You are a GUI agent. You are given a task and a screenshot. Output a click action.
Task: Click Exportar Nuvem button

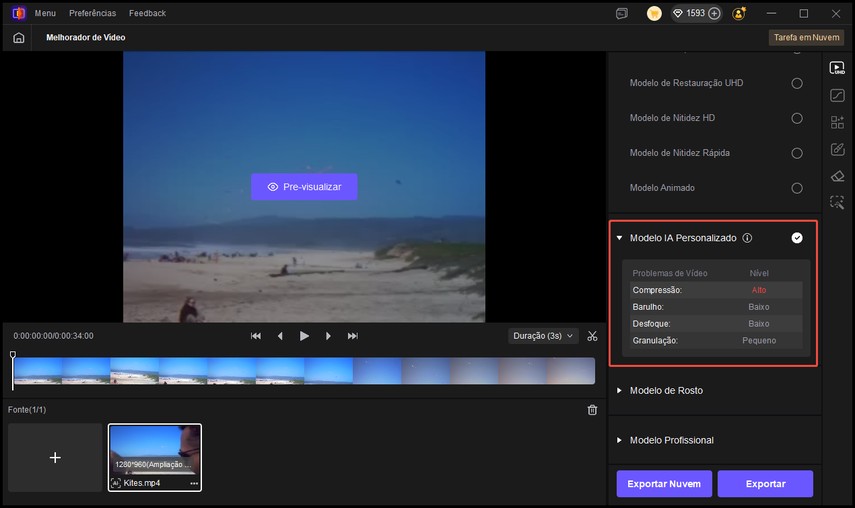[x=664, y=483]
